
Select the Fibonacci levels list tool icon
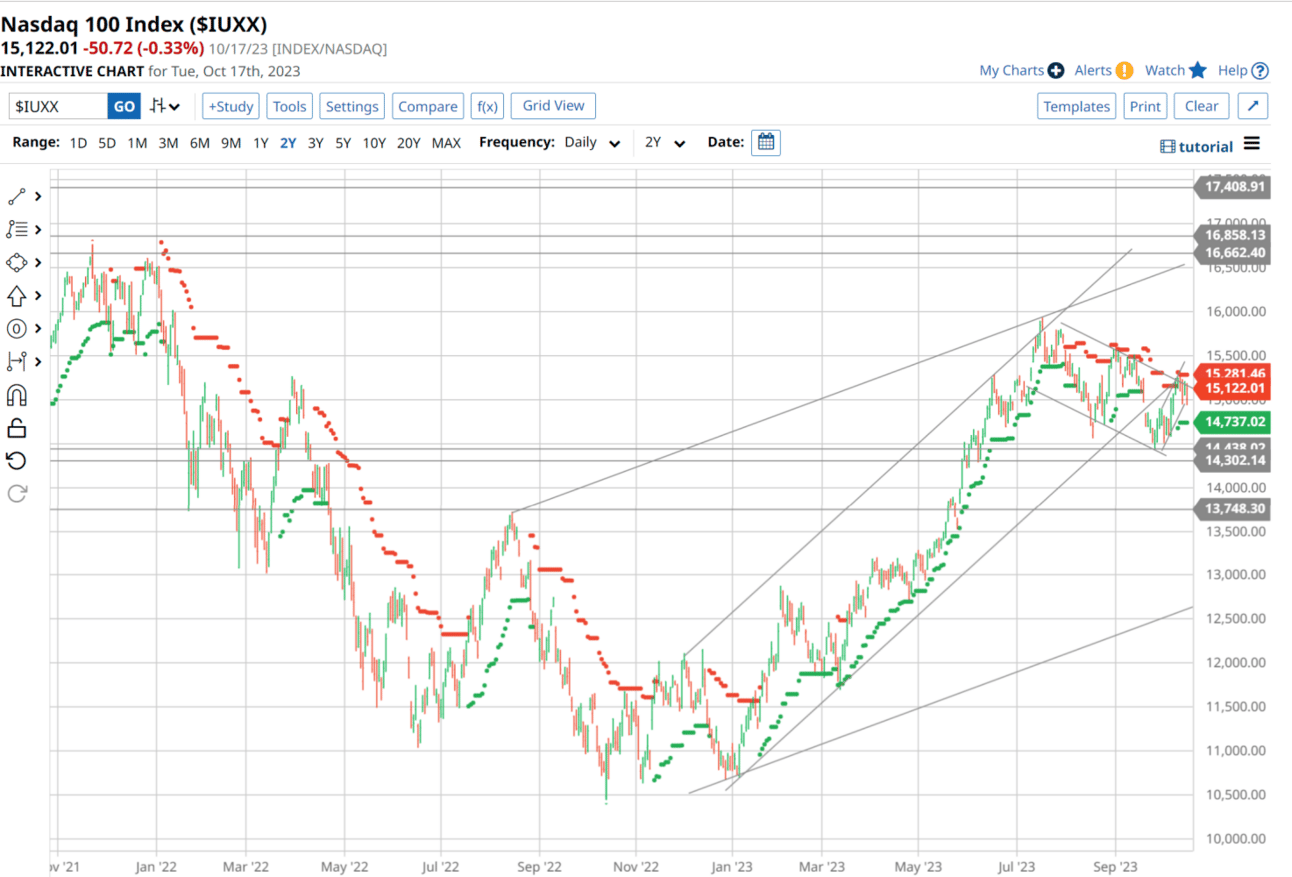coord(16,229)
